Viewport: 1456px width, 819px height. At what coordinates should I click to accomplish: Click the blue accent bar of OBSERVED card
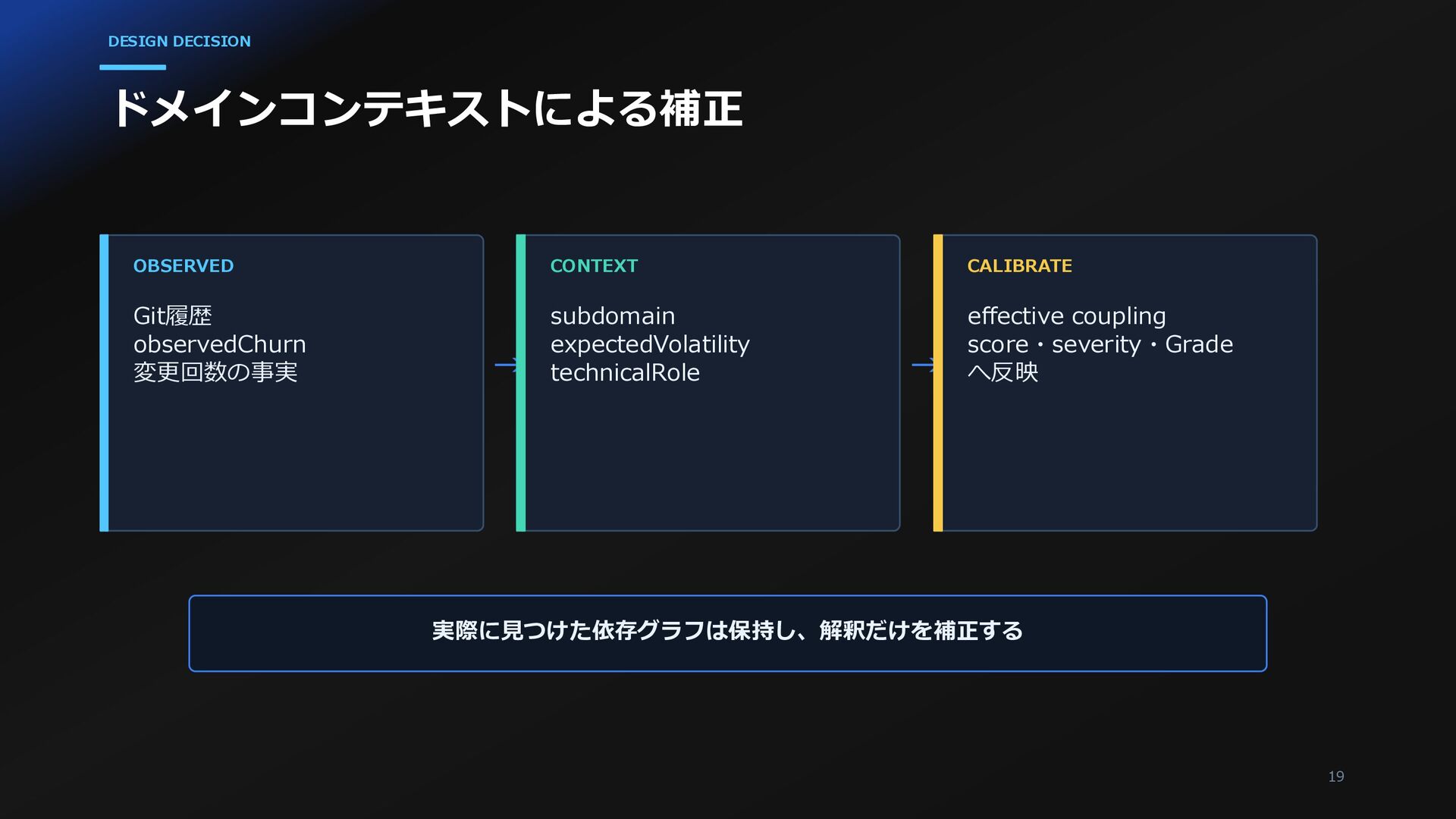pyautogui.click(x=104, y=383)
